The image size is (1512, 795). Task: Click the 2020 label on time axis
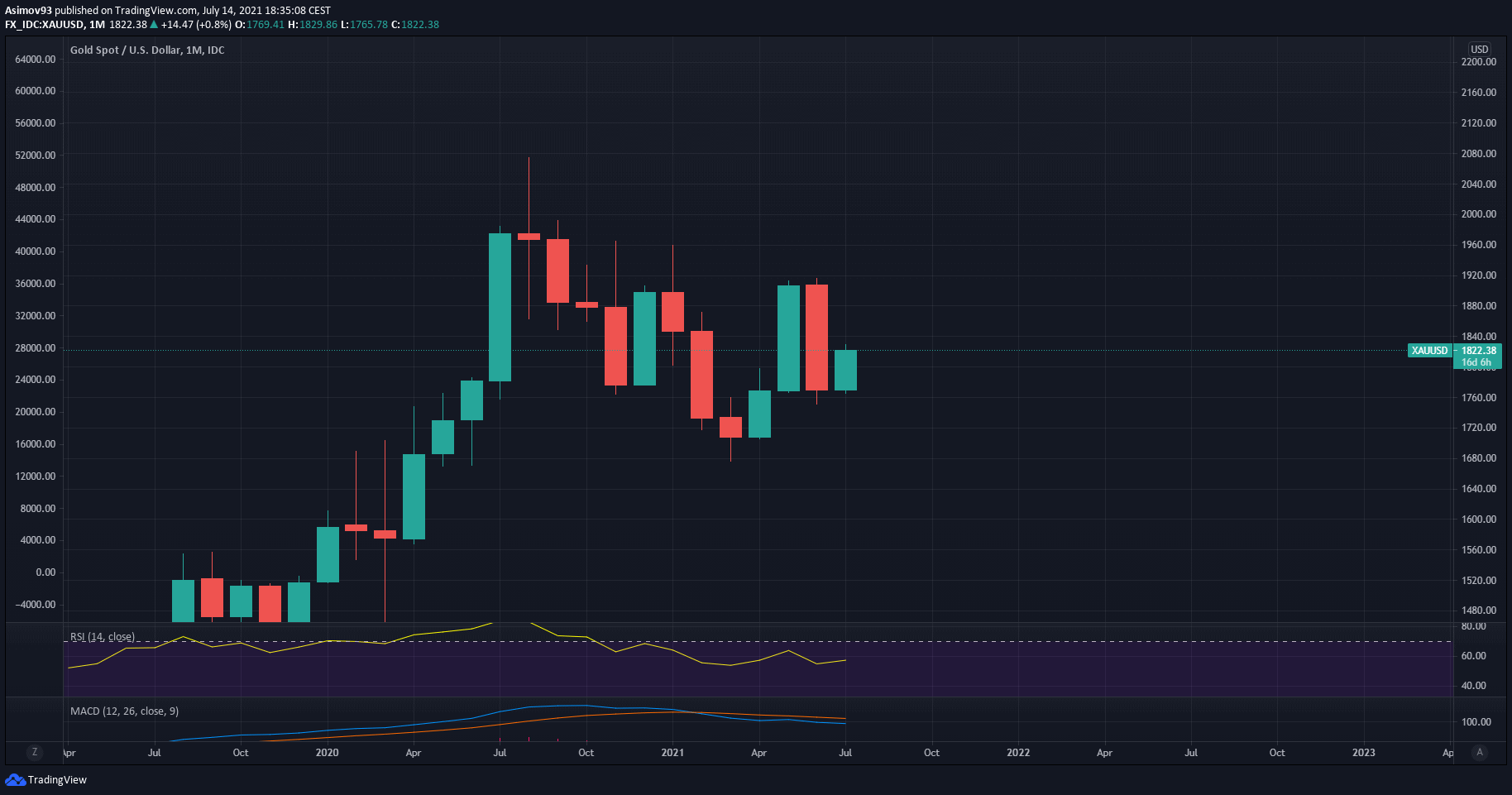[x=327, y=753]
